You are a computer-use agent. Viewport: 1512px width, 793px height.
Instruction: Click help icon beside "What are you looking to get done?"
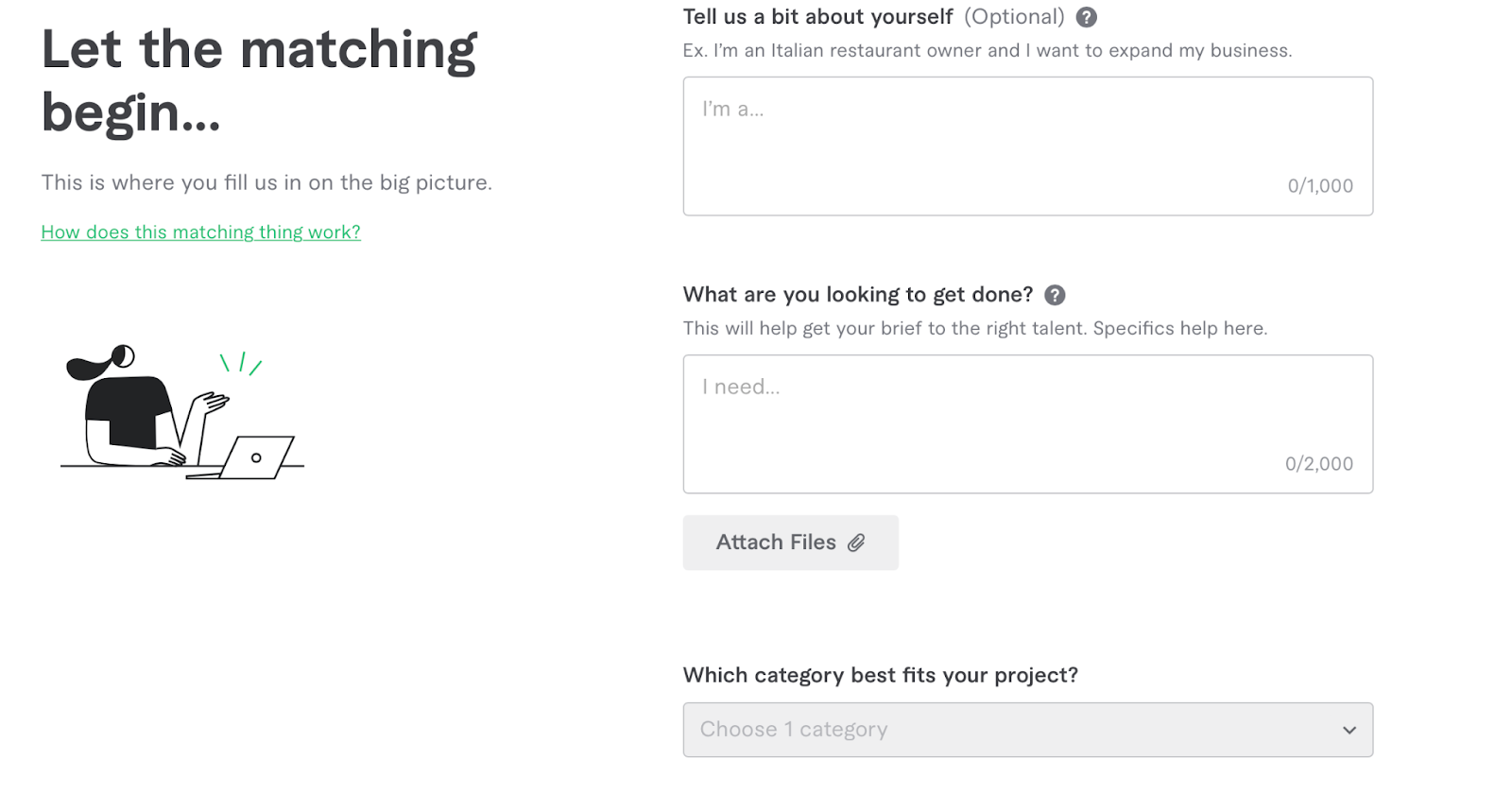tap(1055, 295)
